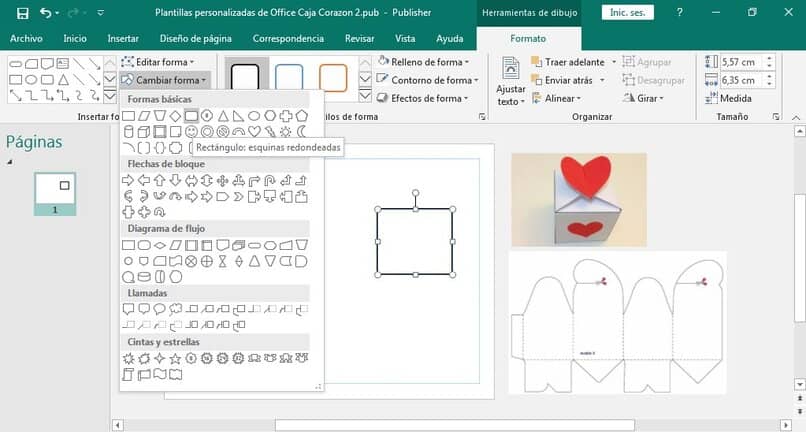Choose the sun shape

pos(286,132)
